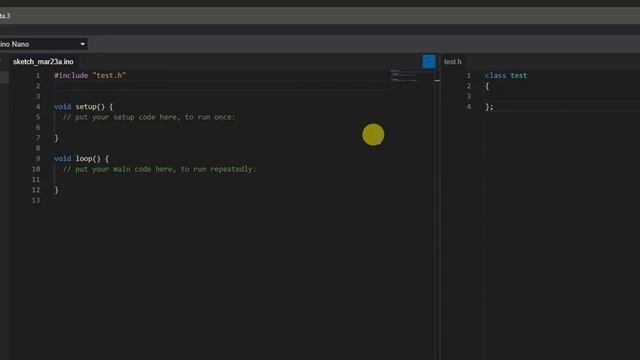Open the Arduino Nano board dropdown
This screenshot has width=640, height=360.
click(x=43, y=44)
